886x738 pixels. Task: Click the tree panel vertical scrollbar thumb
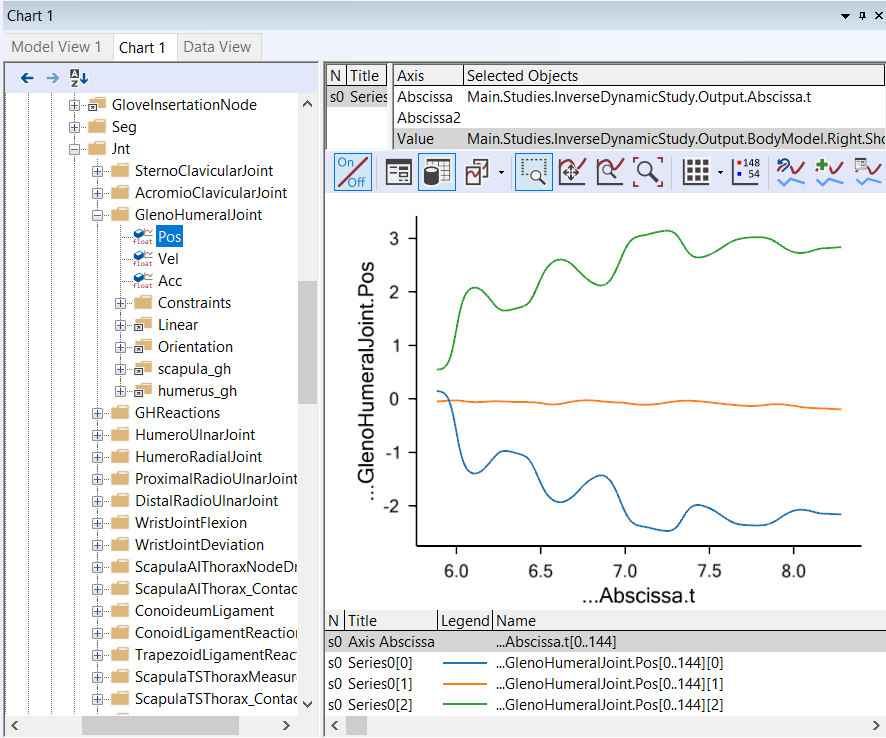click(x=307, y=342)
